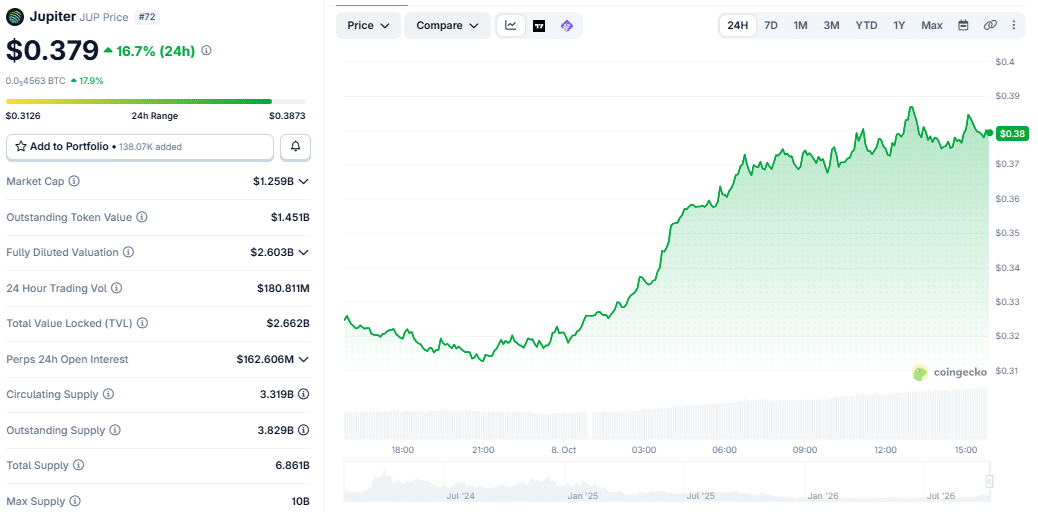Open the Price dropdown

[x=369, y=25]
